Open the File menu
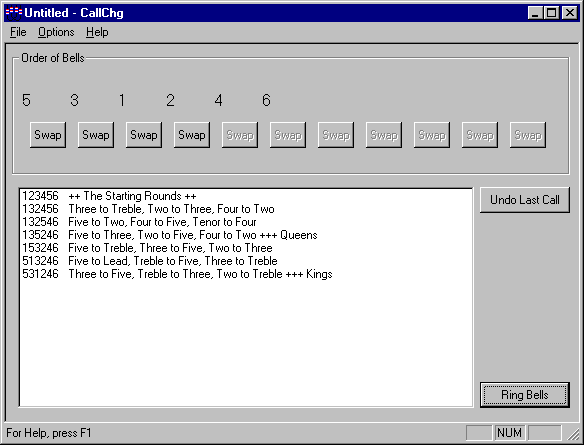The height and width of the screenshot is (445, 584). (18, 32)
